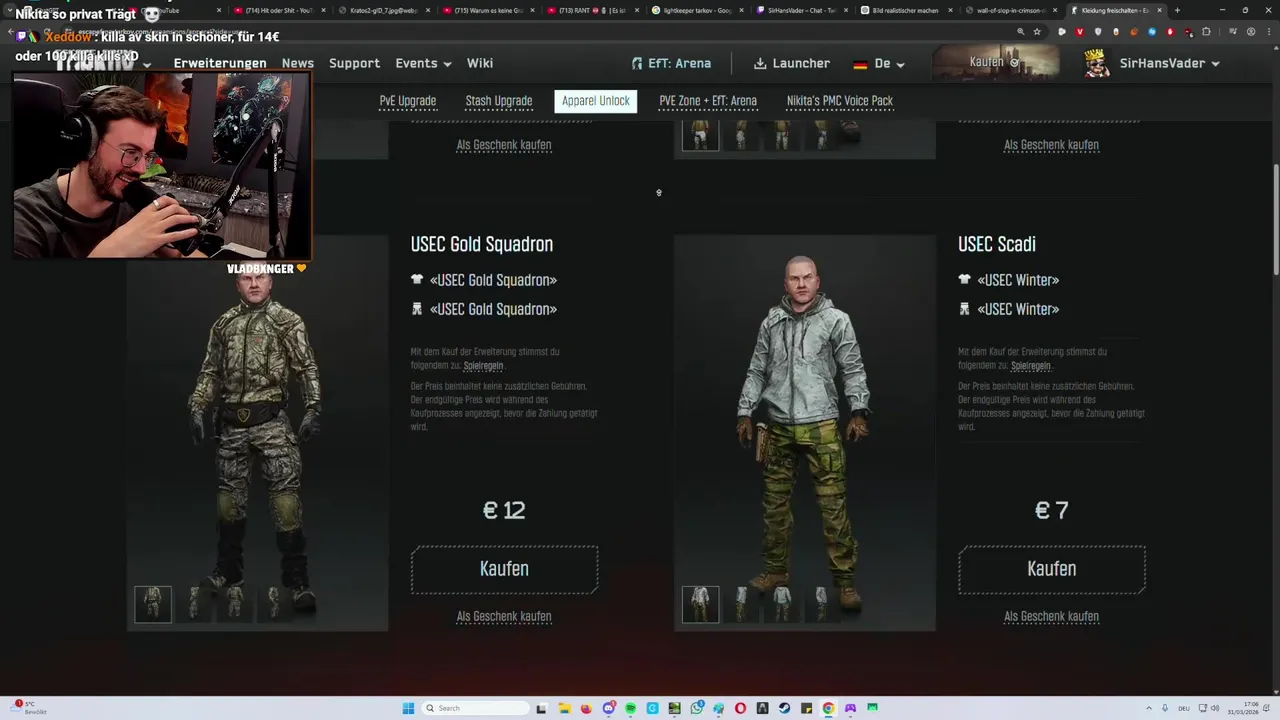This screenshot has width=1280, height=720.
Task: Expand the Events menu
Action: point(423,63)
